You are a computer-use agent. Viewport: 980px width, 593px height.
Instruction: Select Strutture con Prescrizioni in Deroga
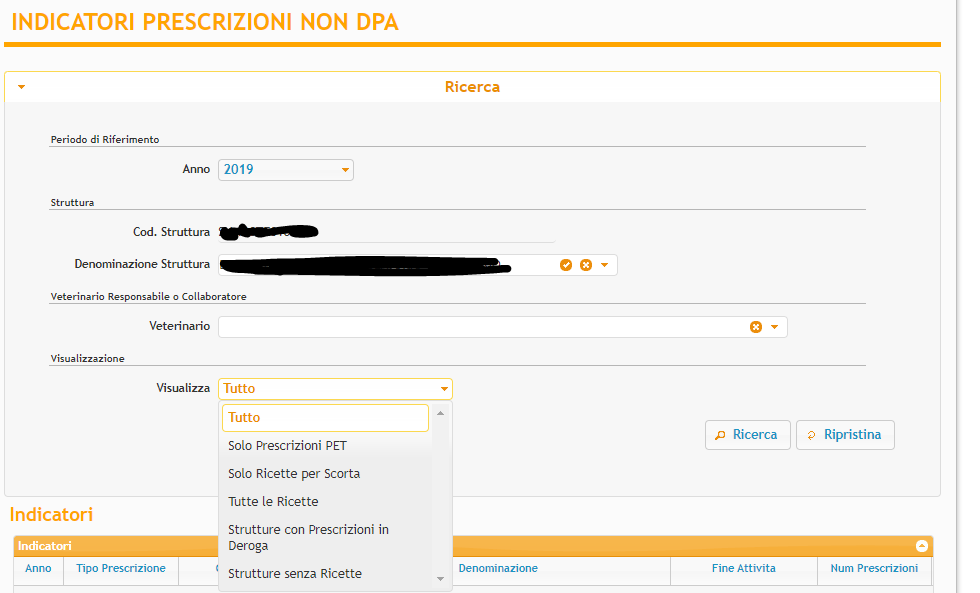coord(325,537)
